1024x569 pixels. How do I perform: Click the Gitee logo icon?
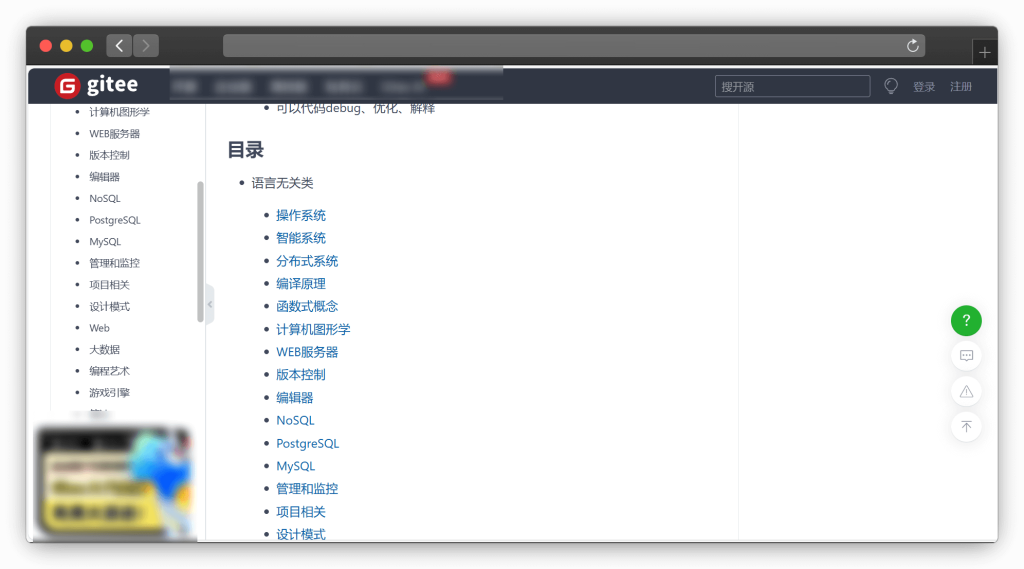67,86
